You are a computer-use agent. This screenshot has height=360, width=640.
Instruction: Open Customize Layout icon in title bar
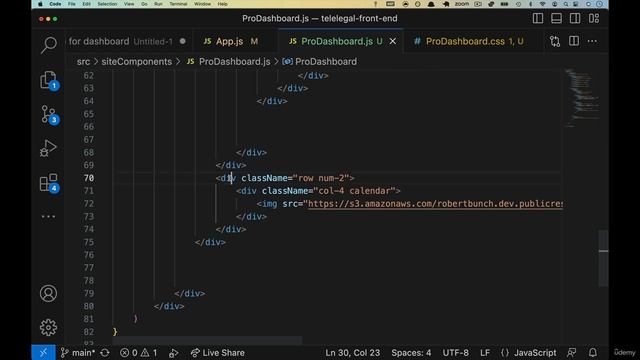tap(594, 18)
